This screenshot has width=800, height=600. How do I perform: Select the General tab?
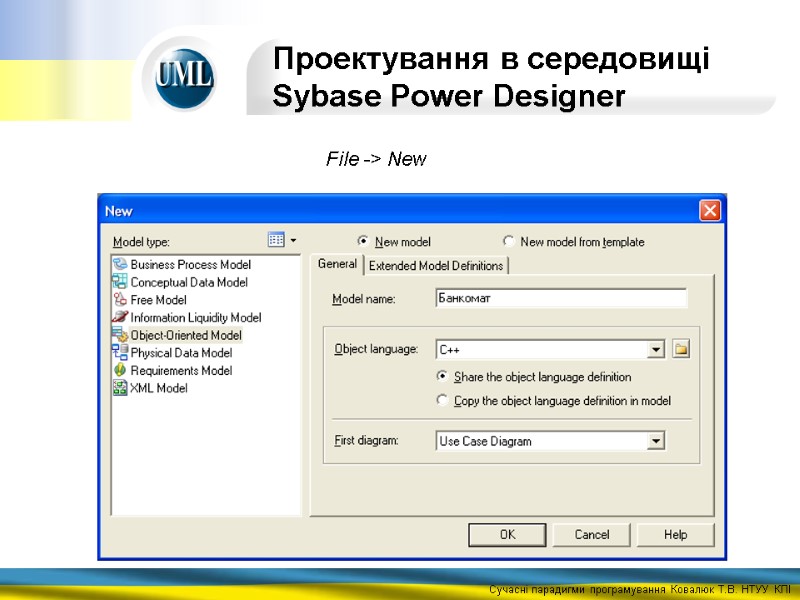(x=337, y=264)
